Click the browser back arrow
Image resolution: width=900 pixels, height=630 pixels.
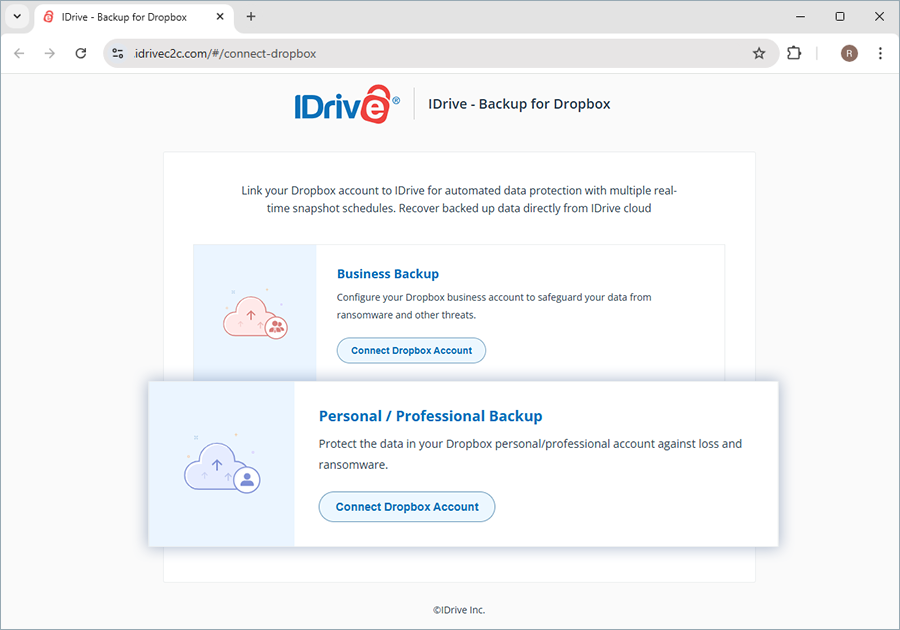[x=19, y=53]
